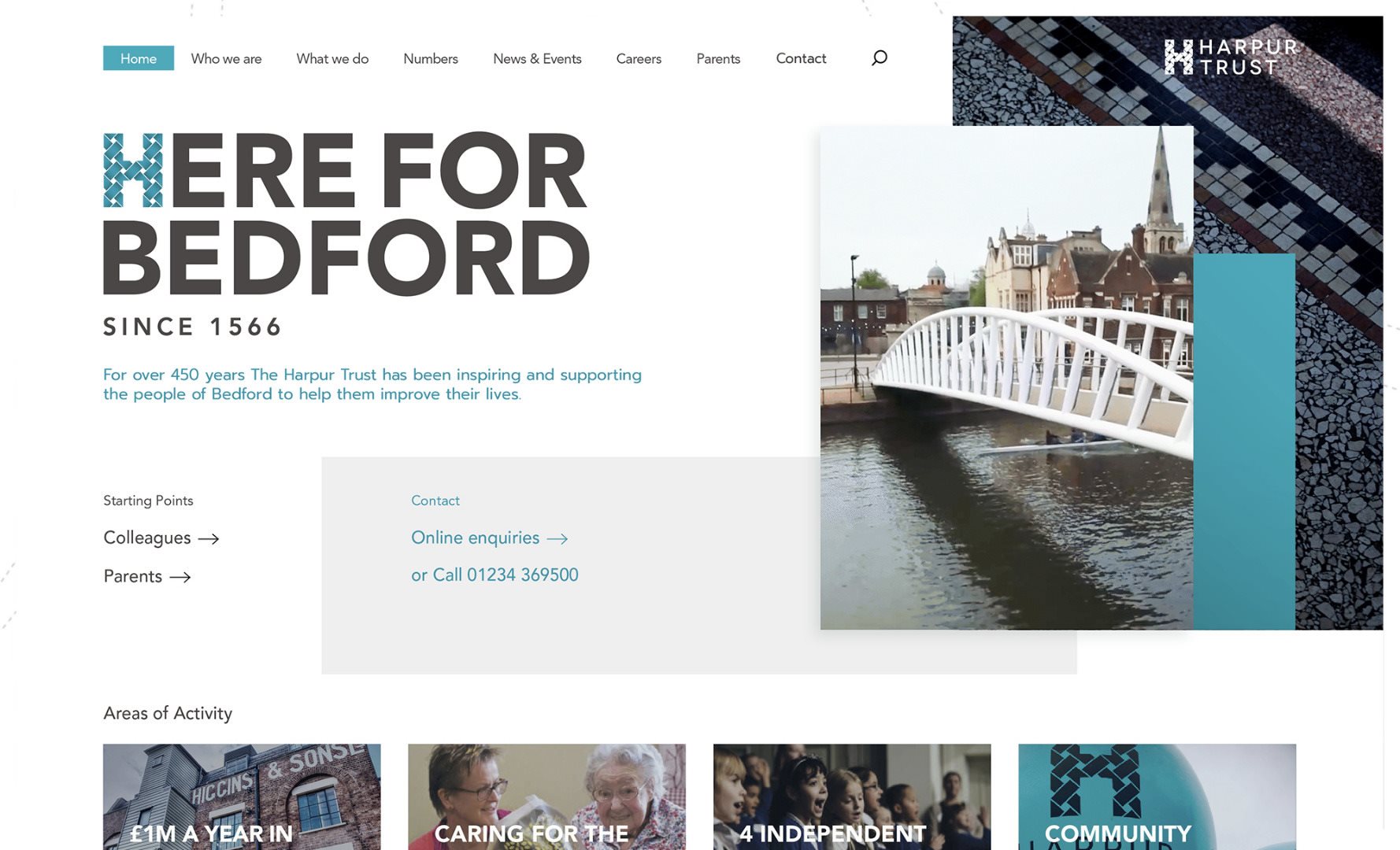This screenshot has height=850, width=1400.
Task: Open What we do menu
Action: click(x=332, y=59)
